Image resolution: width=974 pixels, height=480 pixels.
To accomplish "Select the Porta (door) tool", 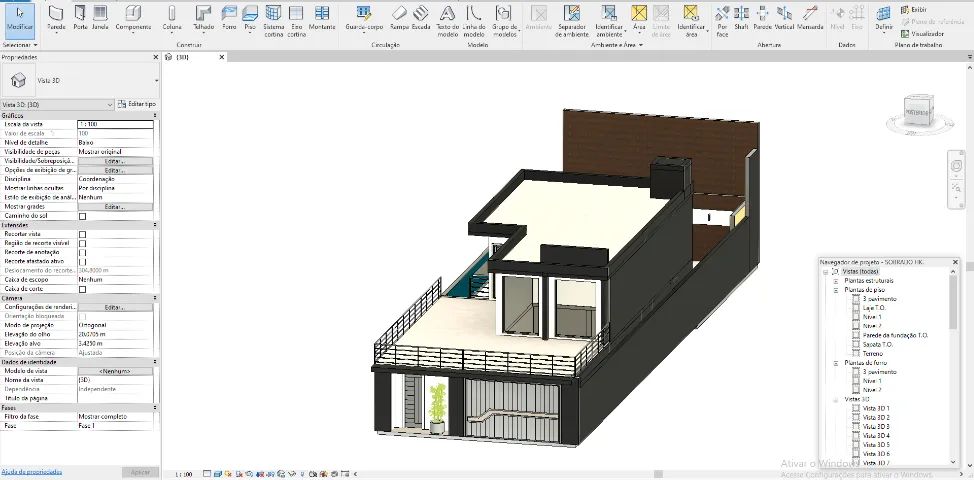I will click(x=80, y=16).
